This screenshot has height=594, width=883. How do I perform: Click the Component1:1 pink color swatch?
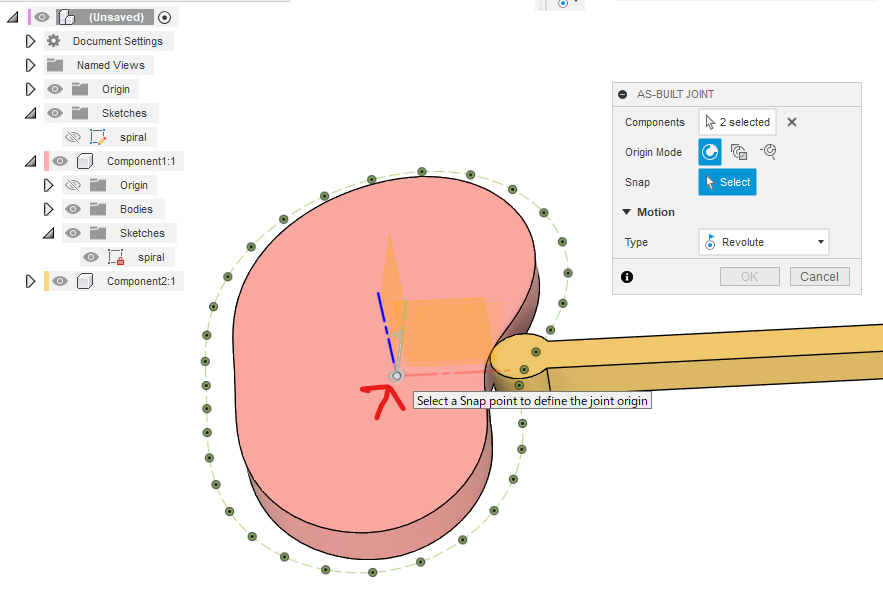[46, 161]
